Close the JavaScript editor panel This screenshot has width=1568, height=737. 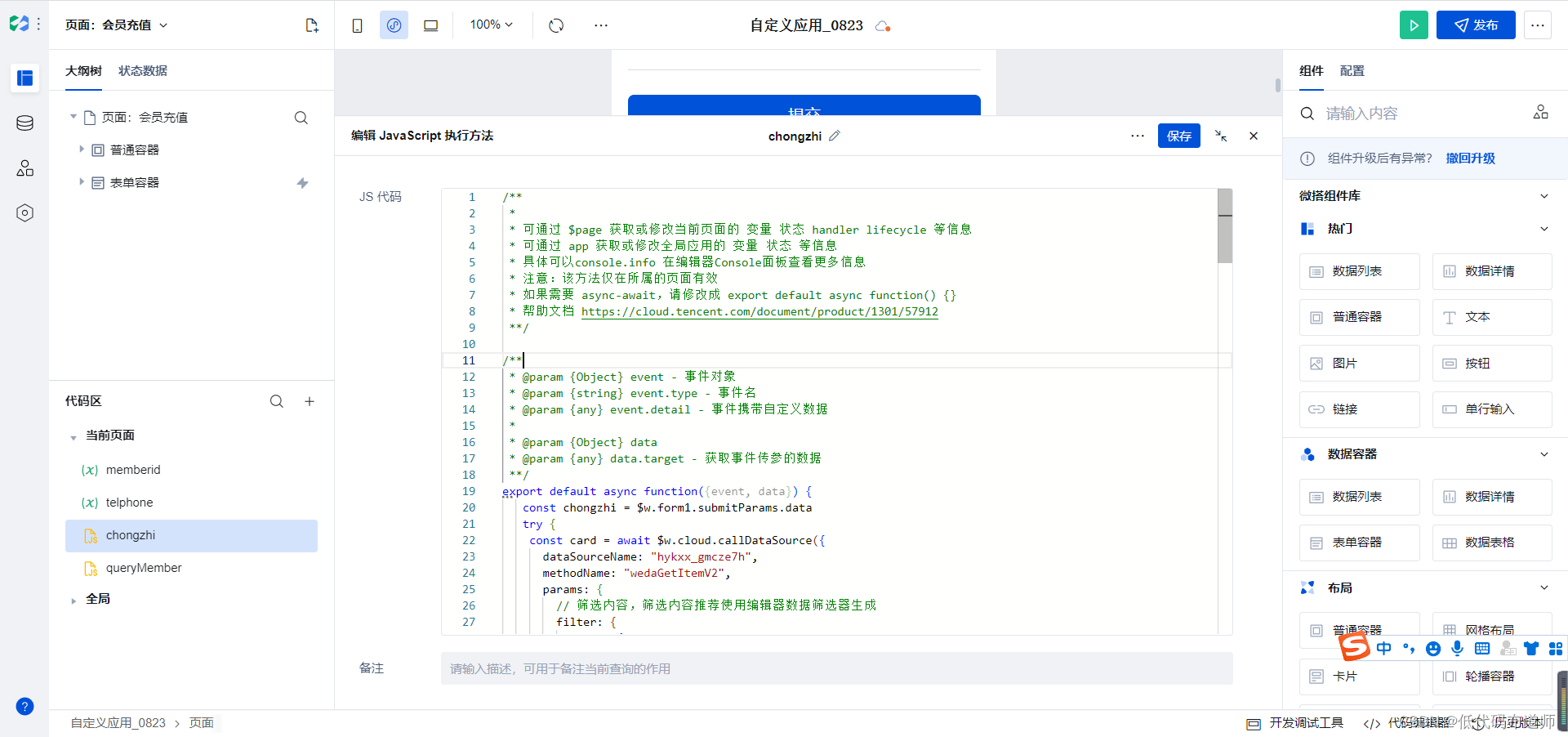coord(1254,136)
